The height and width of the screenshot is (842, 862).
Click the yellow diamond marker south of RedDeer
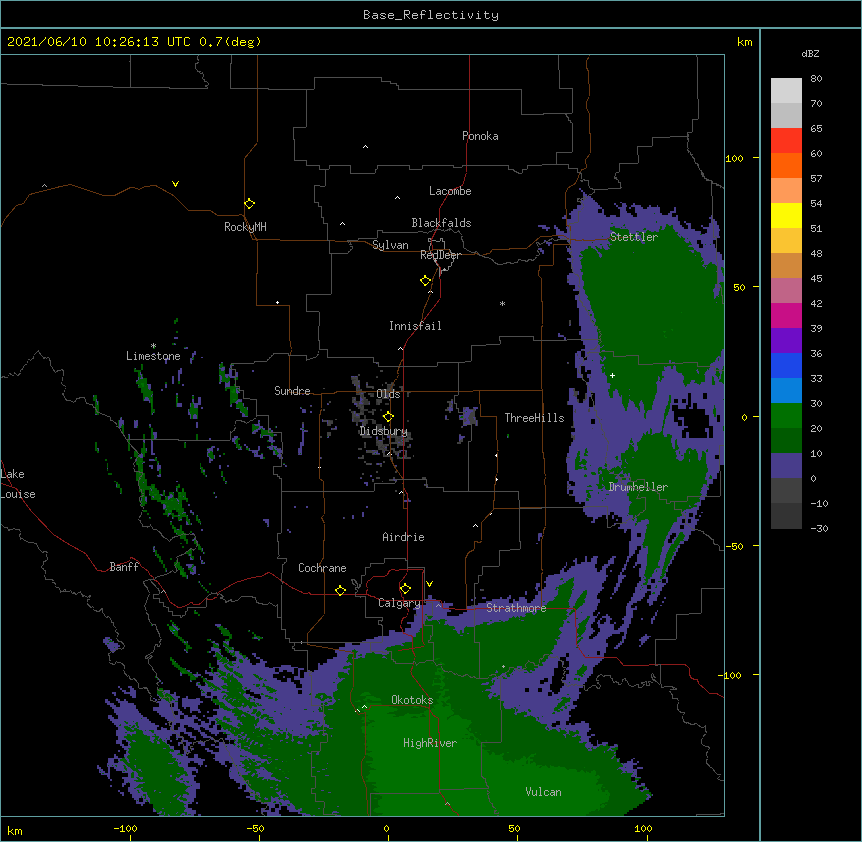[x=426, y=281]
